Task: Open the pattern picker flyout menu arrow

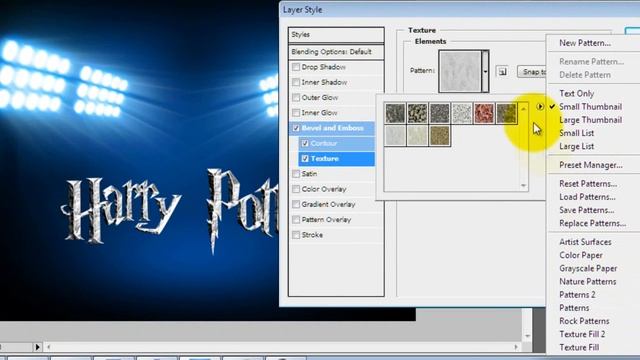Action: tap(540, 107)
